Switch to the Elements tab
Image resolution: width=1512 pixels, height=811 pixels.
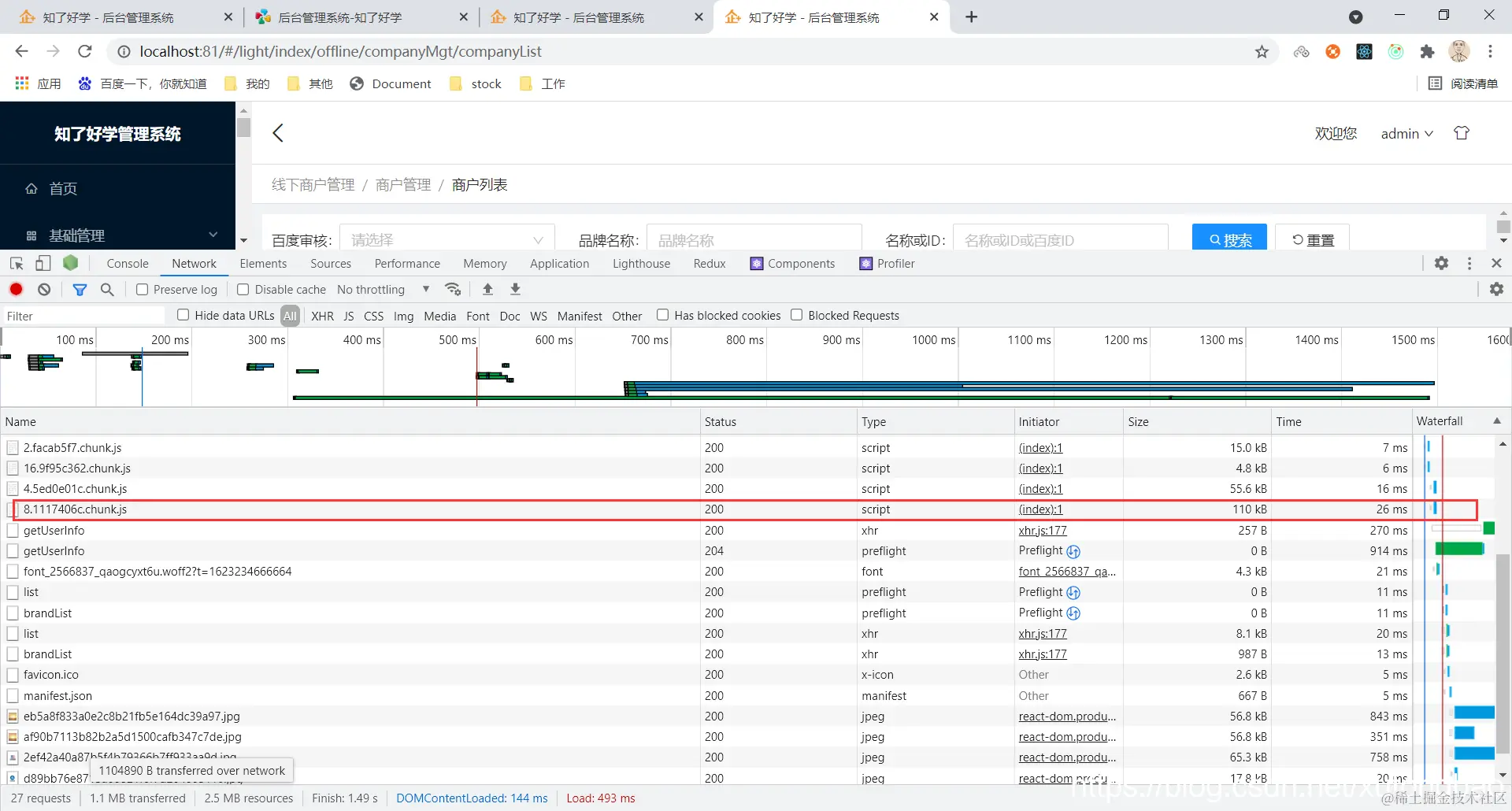[263, 263]
